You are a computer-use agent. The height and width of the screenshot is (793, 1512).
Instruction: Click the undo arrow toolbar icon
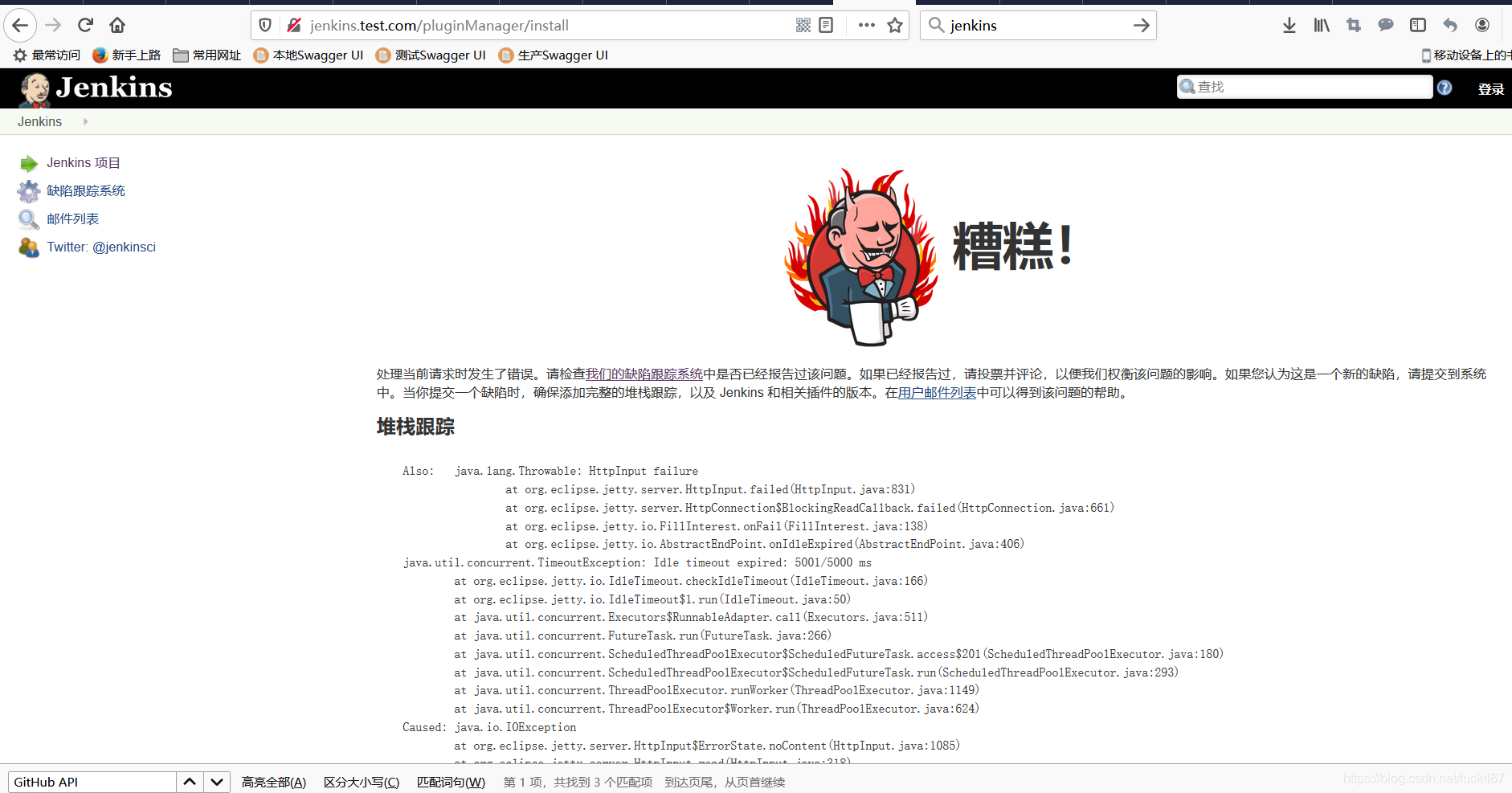click(1450, 26)
